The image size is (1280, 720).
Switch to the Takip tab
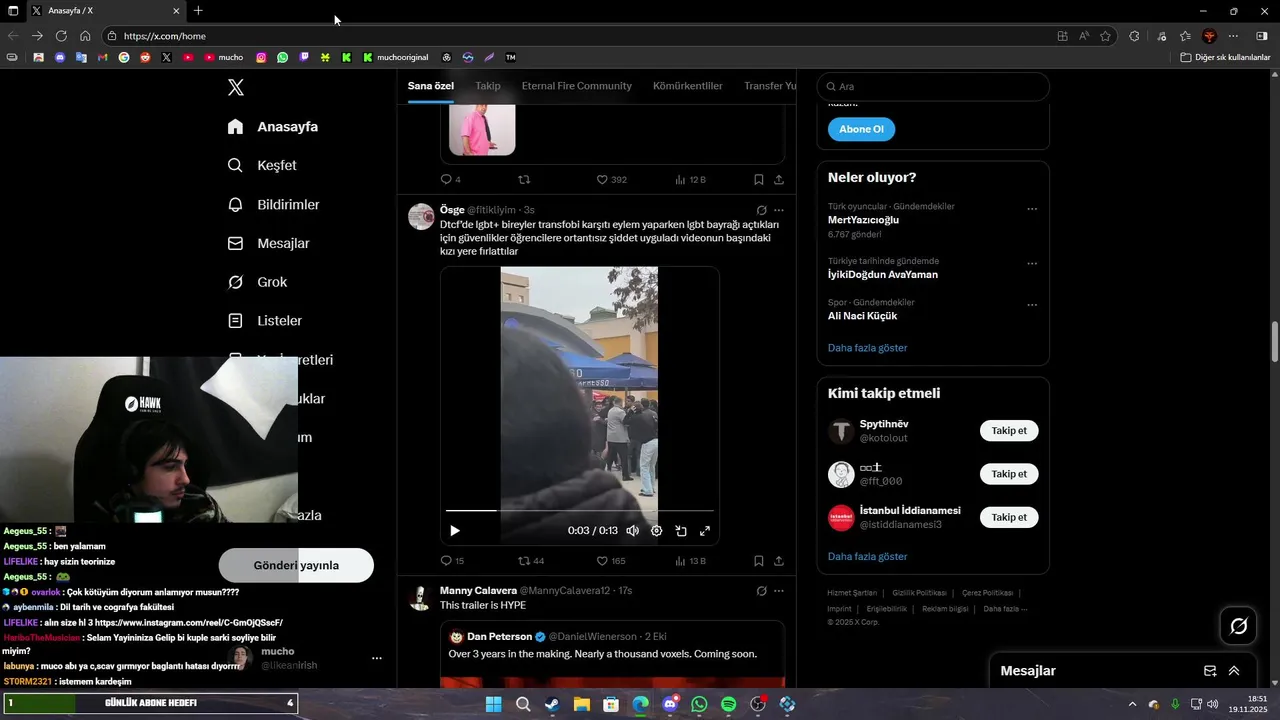pos(488,86)
